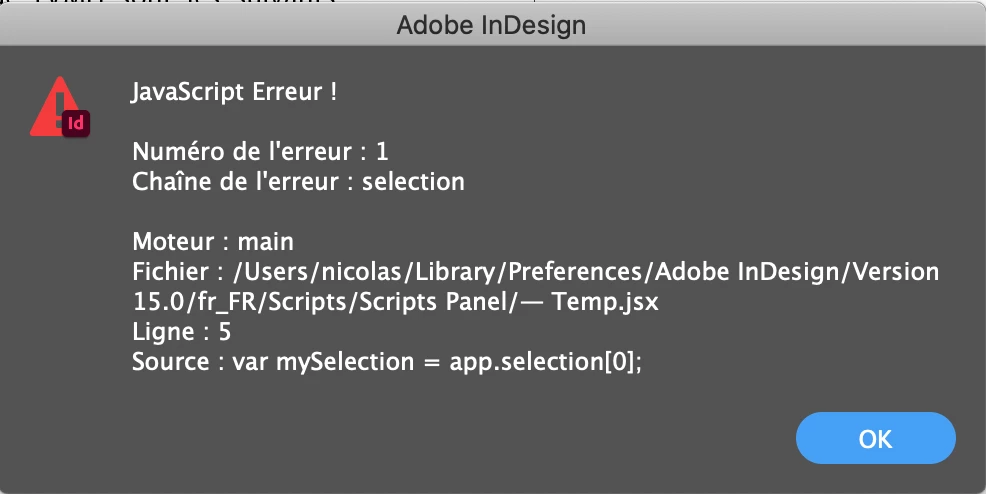Click the /Users/nicolas/Library path text
986x494 pixels.
pyautogui.click(x=367, y=272)
